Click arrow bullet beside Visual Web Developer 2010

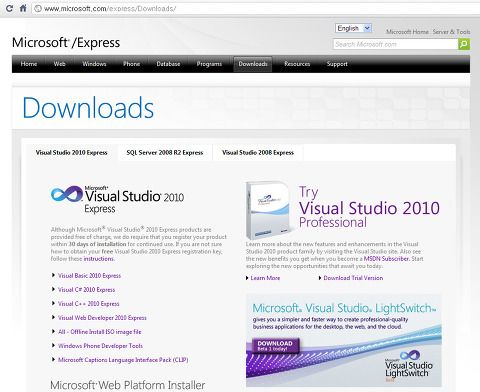(x=53, y=317)
